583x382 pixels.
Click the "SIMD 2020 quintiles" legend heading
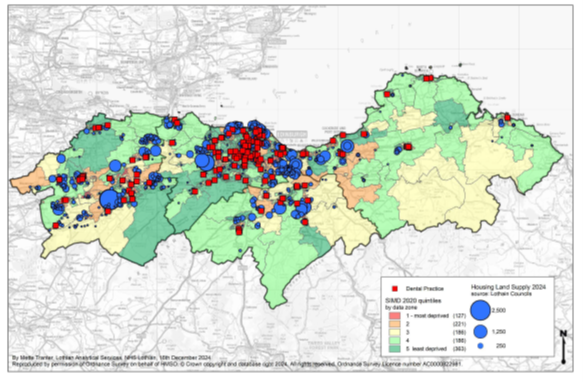(x=413, y=301)
